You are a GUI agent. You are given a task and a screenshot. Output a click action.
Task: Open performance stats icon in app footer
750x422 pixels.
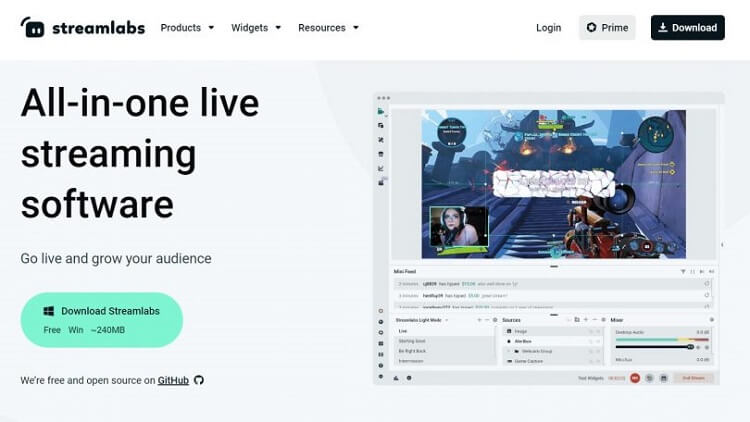click(x=396, y=378)
